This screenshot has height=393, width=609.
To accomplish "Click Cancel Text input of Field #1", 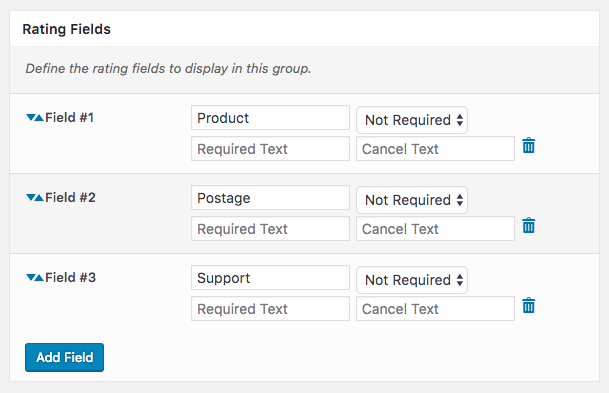I will (435, 149).
